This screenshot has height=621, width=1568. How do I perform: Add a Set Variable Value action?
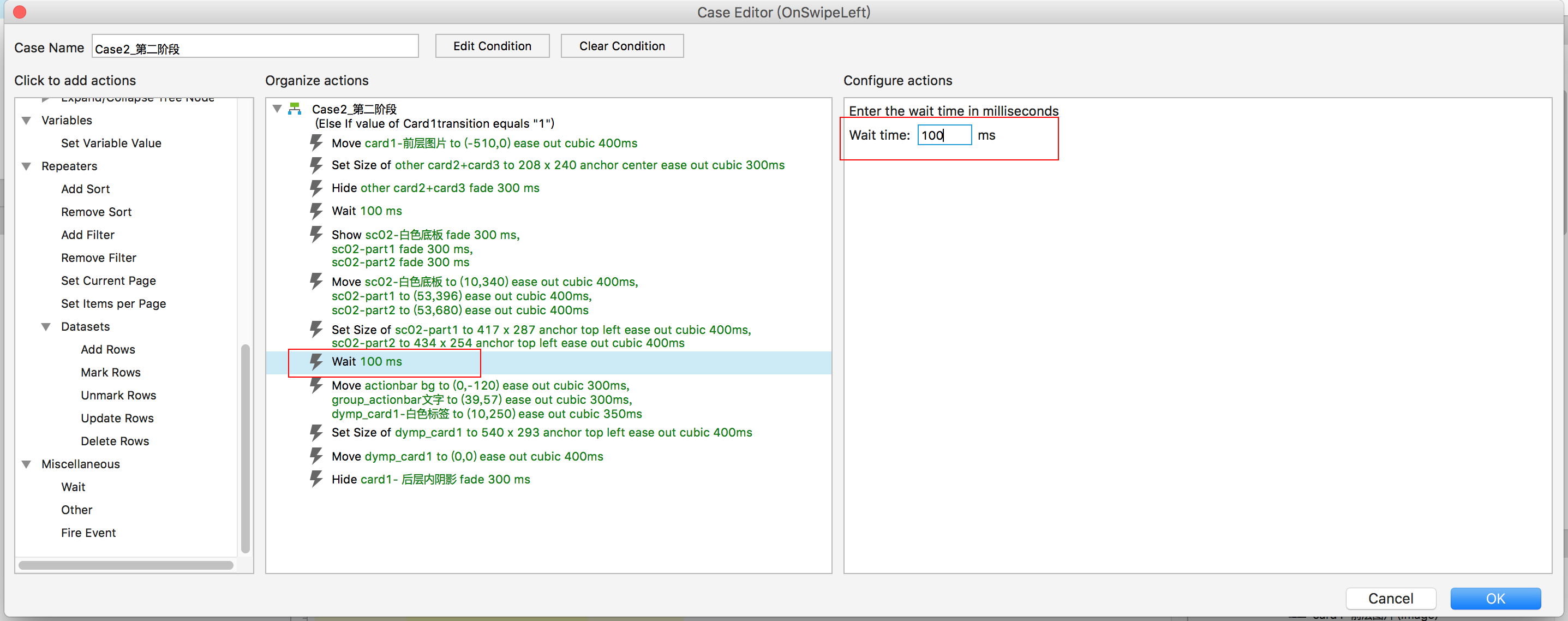tap(111, 143)
